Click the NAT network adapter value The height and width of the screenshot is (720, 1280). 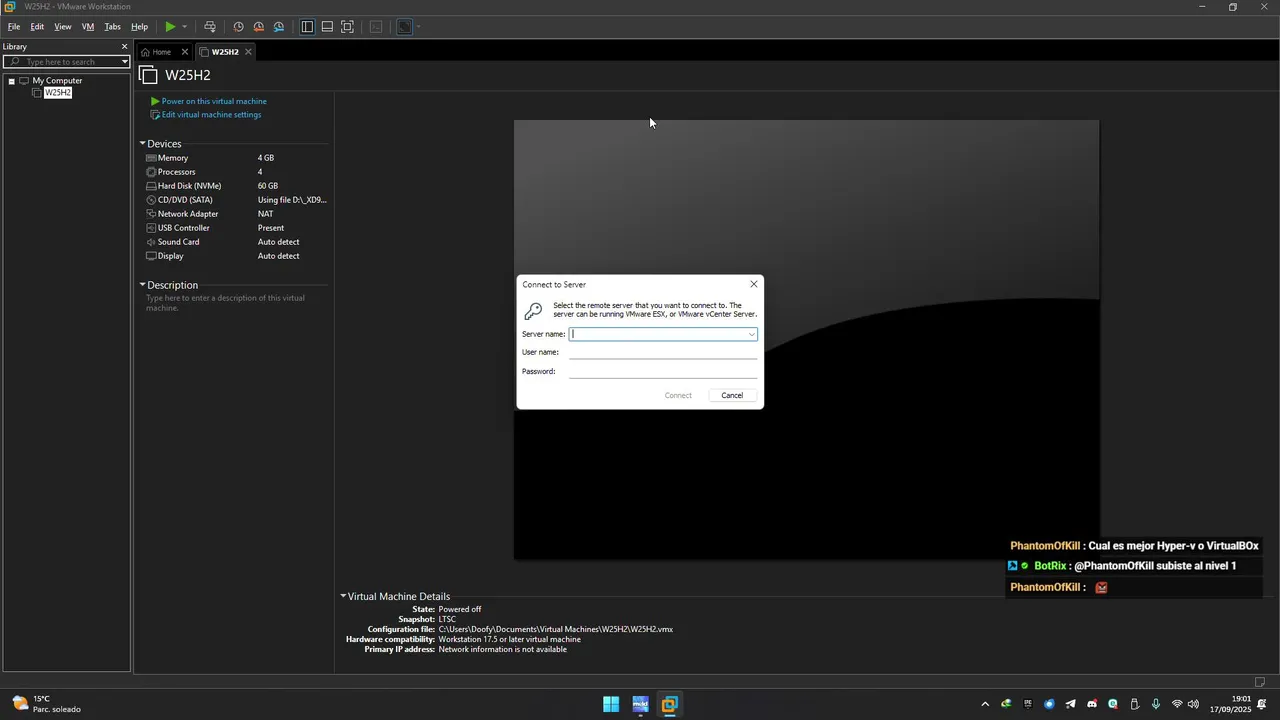click(265, 214)
